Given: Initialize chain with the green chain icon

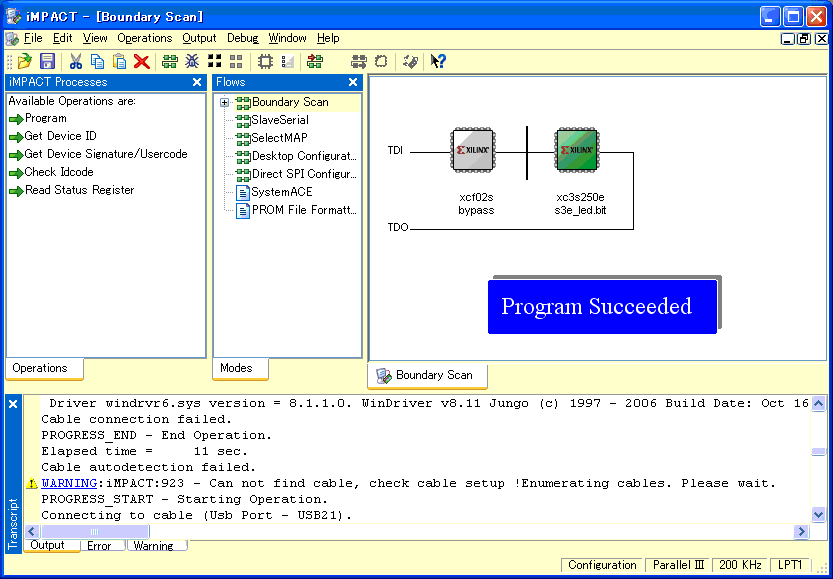Looking at the screenshot, I should [x=169, y=62].
